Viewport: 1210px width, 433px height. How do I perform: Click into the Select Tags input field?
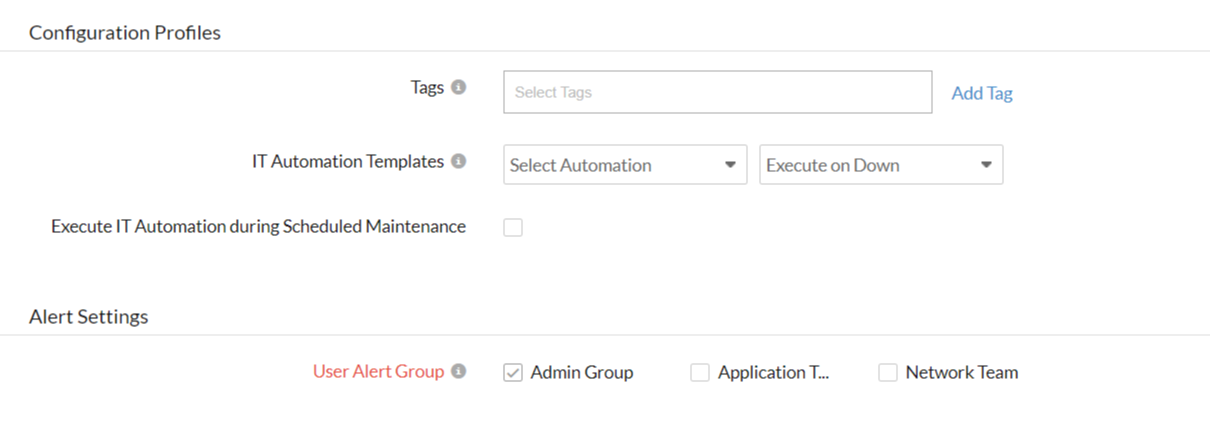(x=717, y=92)
